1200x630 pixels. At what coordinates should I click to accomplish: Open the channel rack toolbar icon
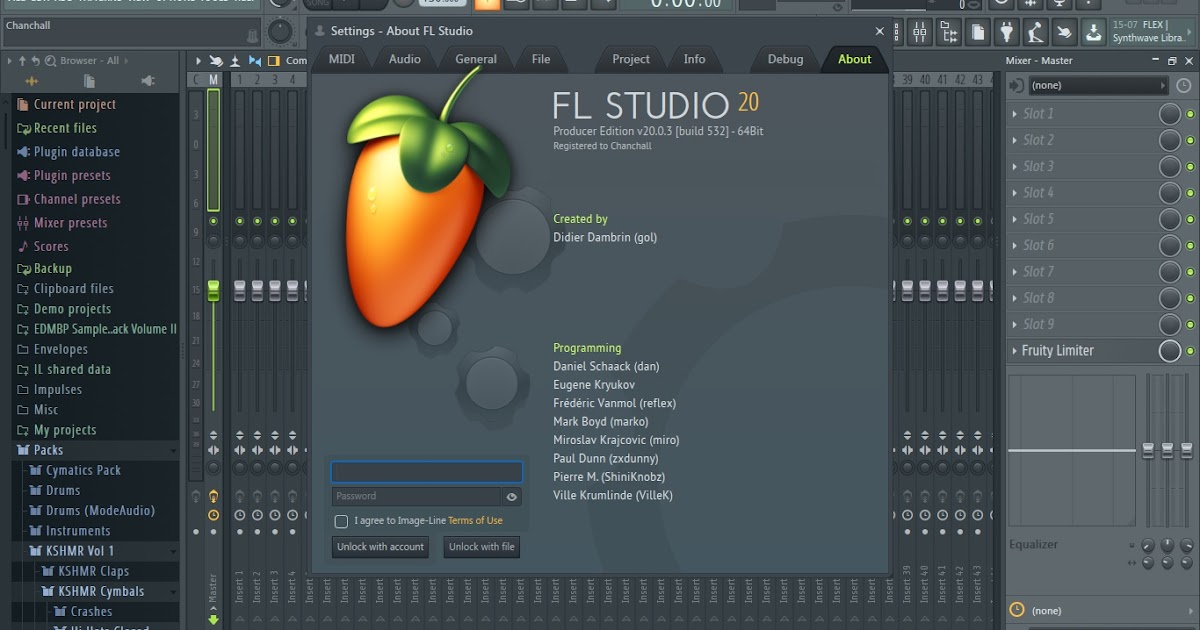tap(896, 31)
